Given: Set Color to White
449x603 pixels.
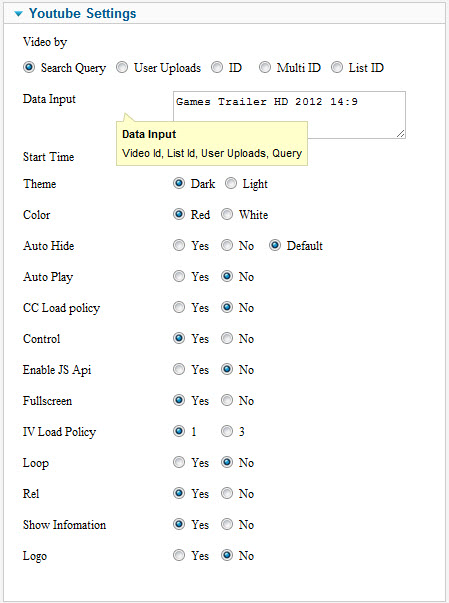Looking at the screenshot, I should (x=227, y=214).
